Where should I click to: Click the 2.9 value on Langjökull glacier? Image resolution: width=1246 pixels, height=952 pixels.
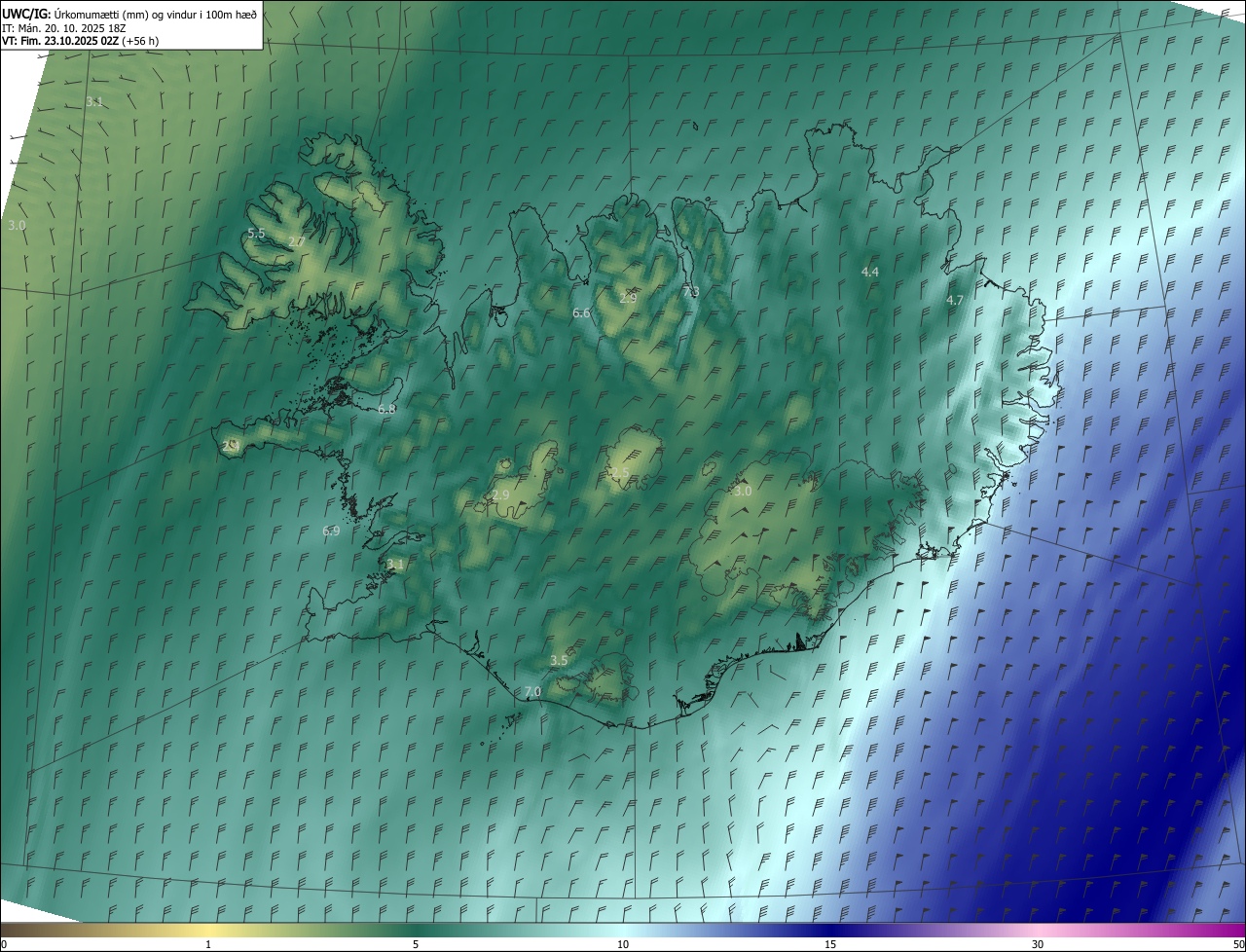500,495
